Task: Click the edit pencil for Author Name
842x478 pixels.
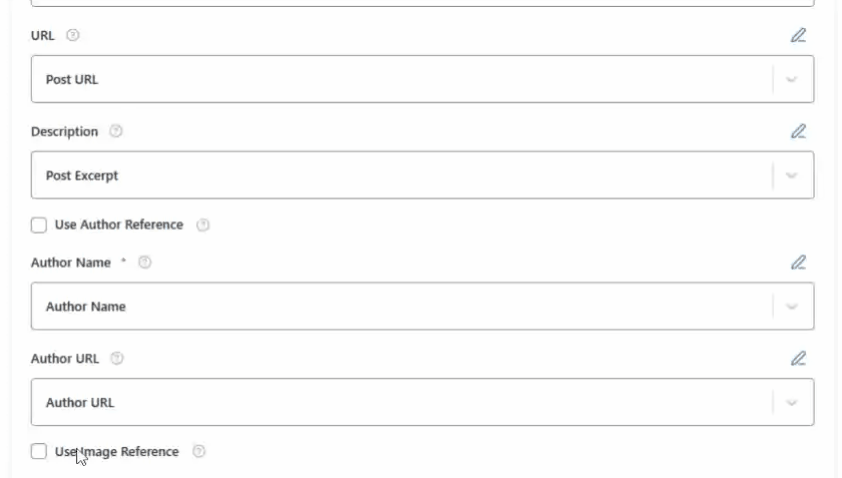Action: click(x=798, y=263)
